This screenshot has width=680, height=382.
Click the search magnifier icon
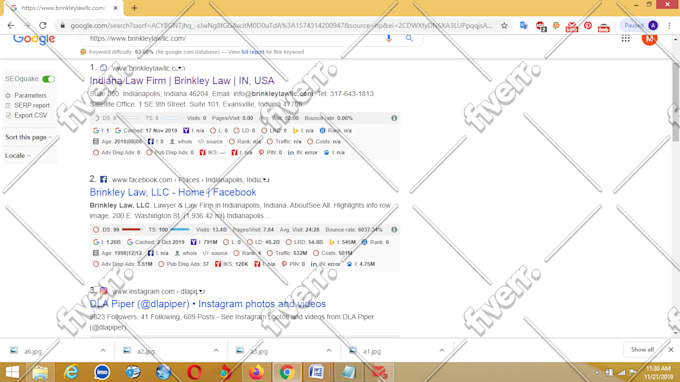point(409,38)
